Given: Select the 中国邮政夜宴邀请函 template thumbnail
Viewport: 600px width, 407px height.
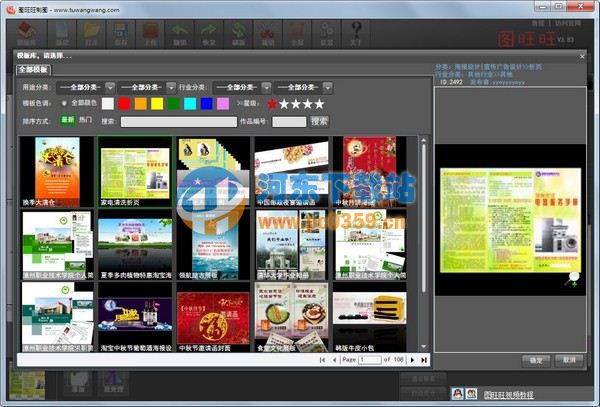Looking at the screenshot, I should pos(292,172).
